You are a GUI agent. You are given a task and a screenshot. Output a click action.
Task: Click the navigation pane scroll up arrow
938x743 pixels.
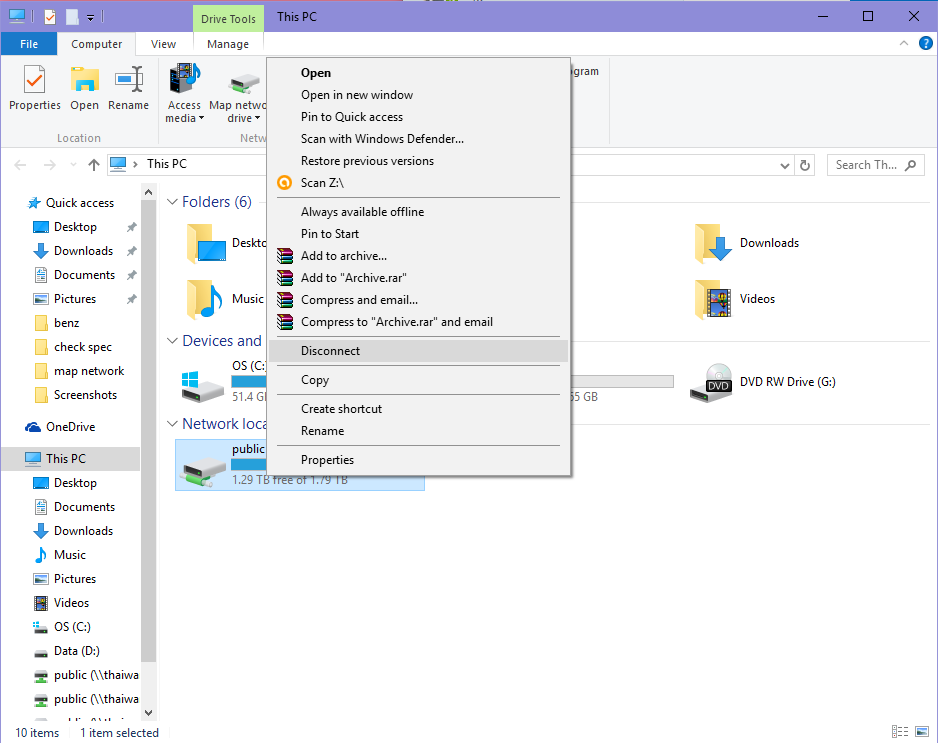(148, 193)
